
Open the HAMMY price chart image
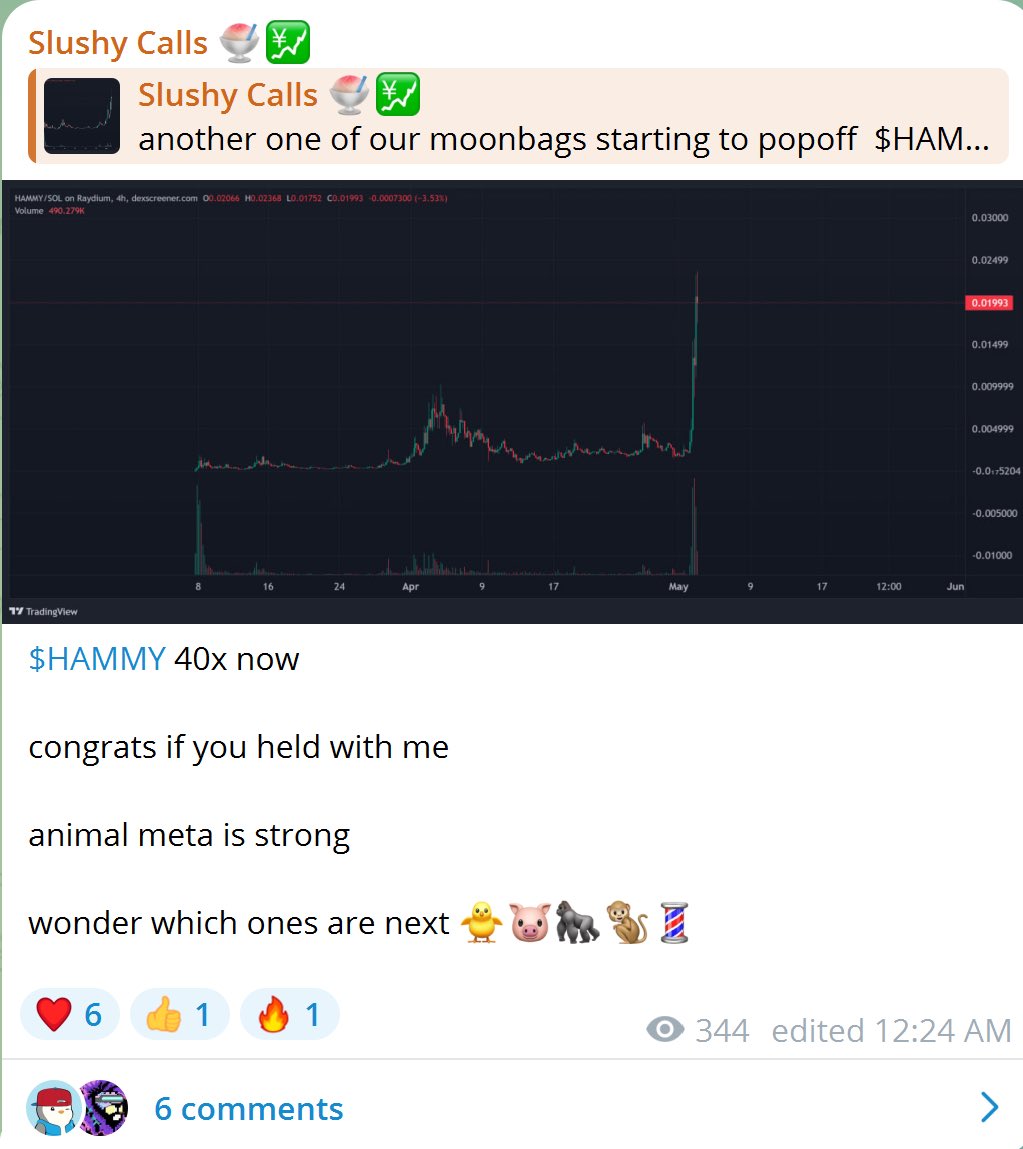pyautogui.click(x=512, y=402)
